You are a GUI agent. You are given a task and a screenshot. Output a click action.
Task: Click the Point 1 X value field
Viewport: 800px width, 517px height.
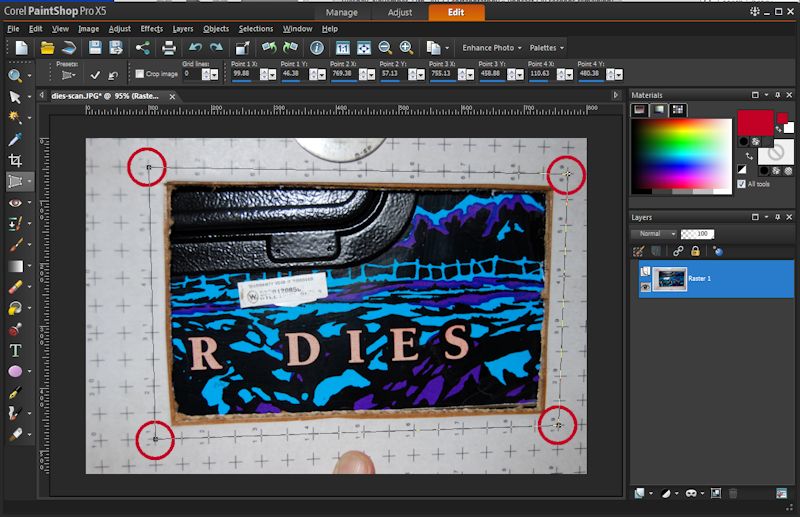point(241,74)
